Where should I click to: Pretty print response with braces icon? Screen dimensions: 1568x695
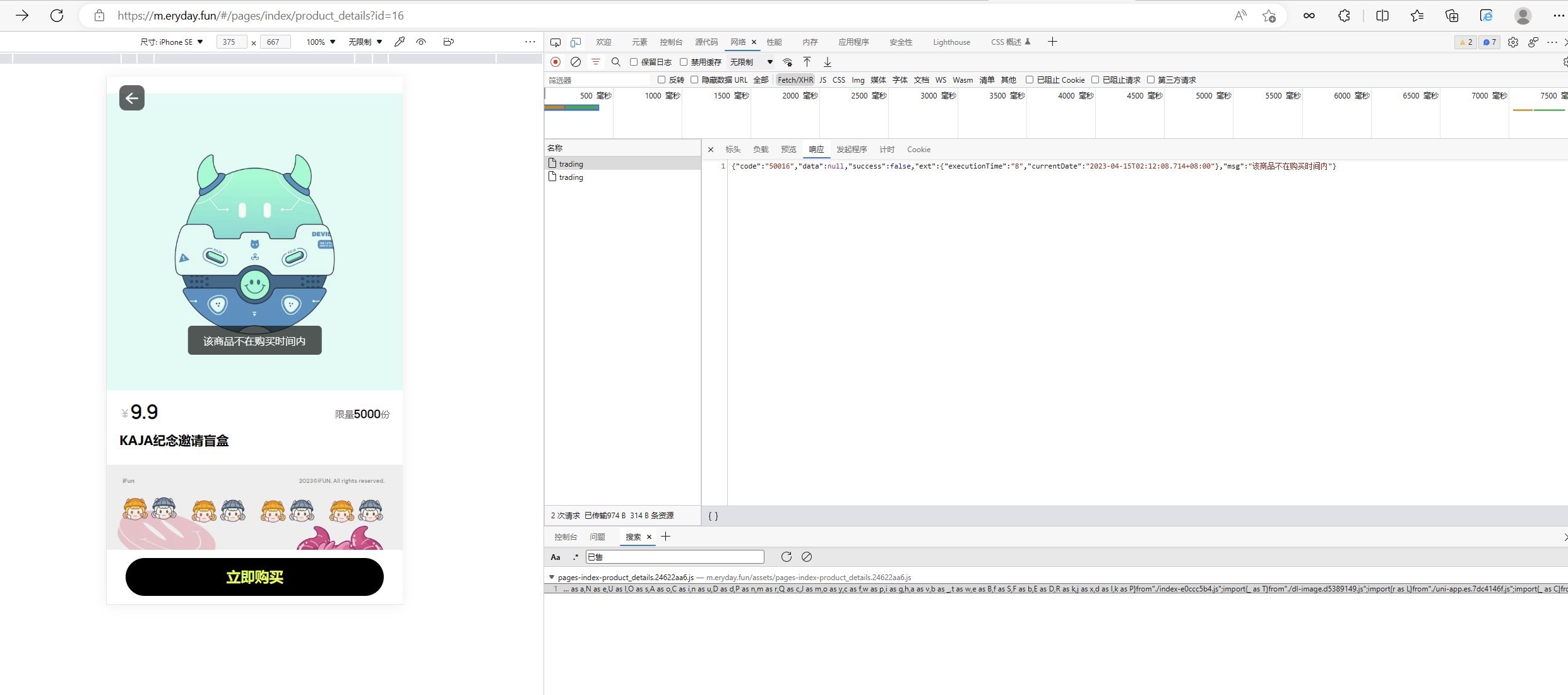[713, 516]
